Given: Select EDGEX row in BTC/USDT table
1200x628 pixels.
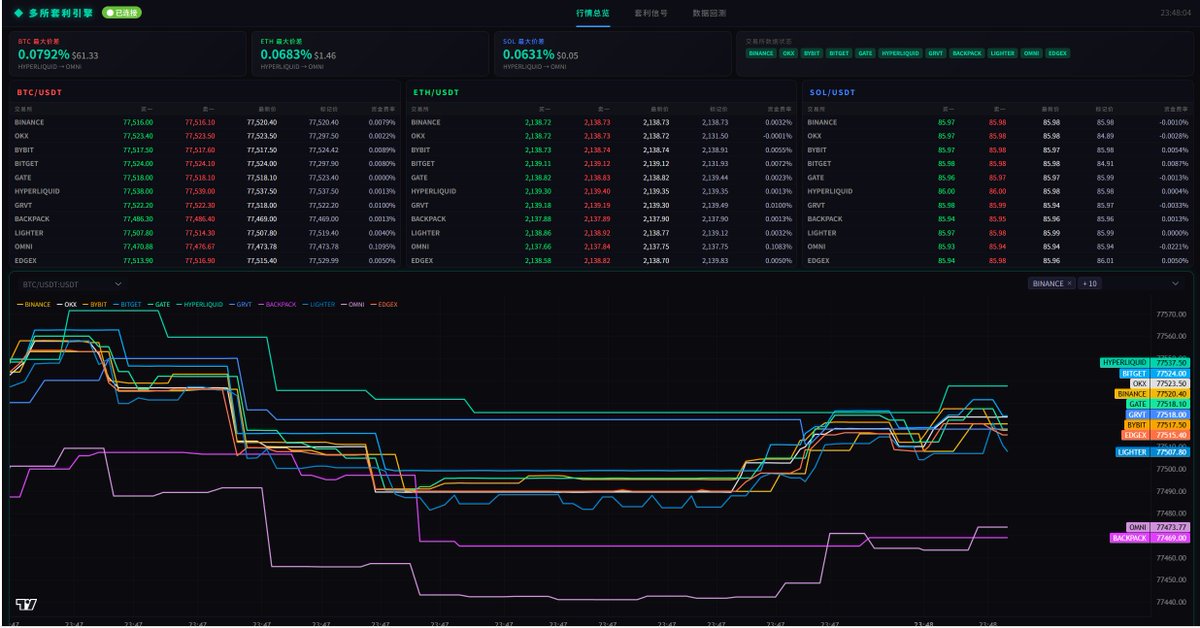Looking at the screenshot, I should pyautogui.click(x=205, y=260).
